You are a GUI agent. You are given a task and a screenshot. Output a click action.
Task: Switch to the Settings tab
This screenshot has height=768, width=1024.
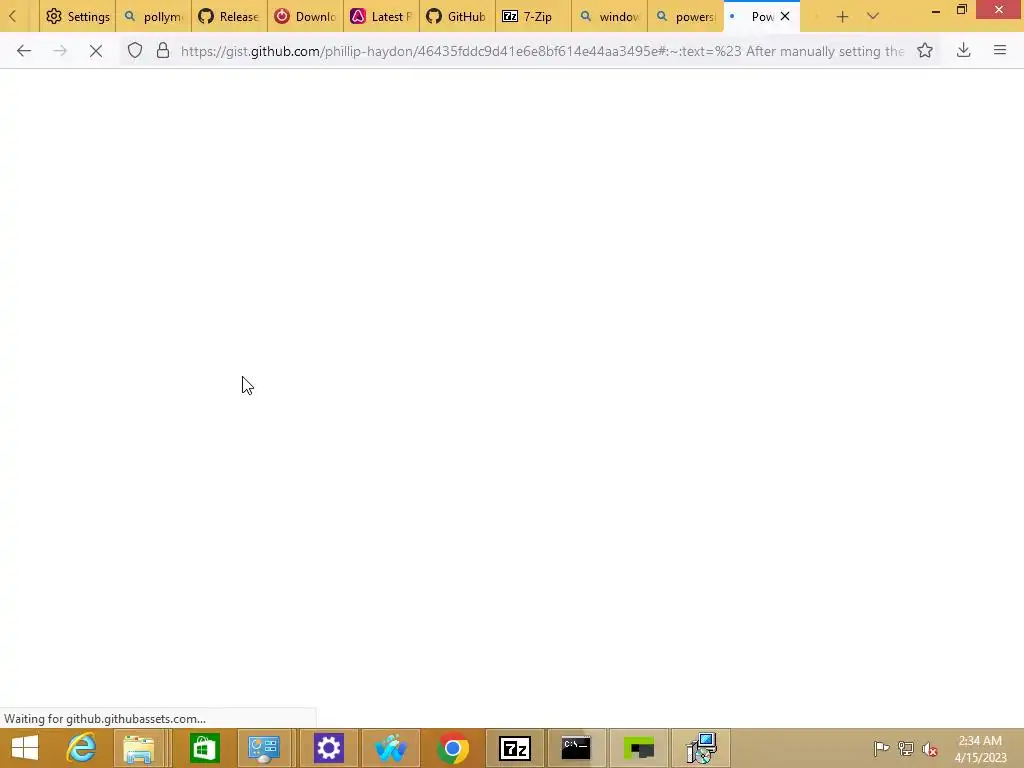click(x=78, y=16)
